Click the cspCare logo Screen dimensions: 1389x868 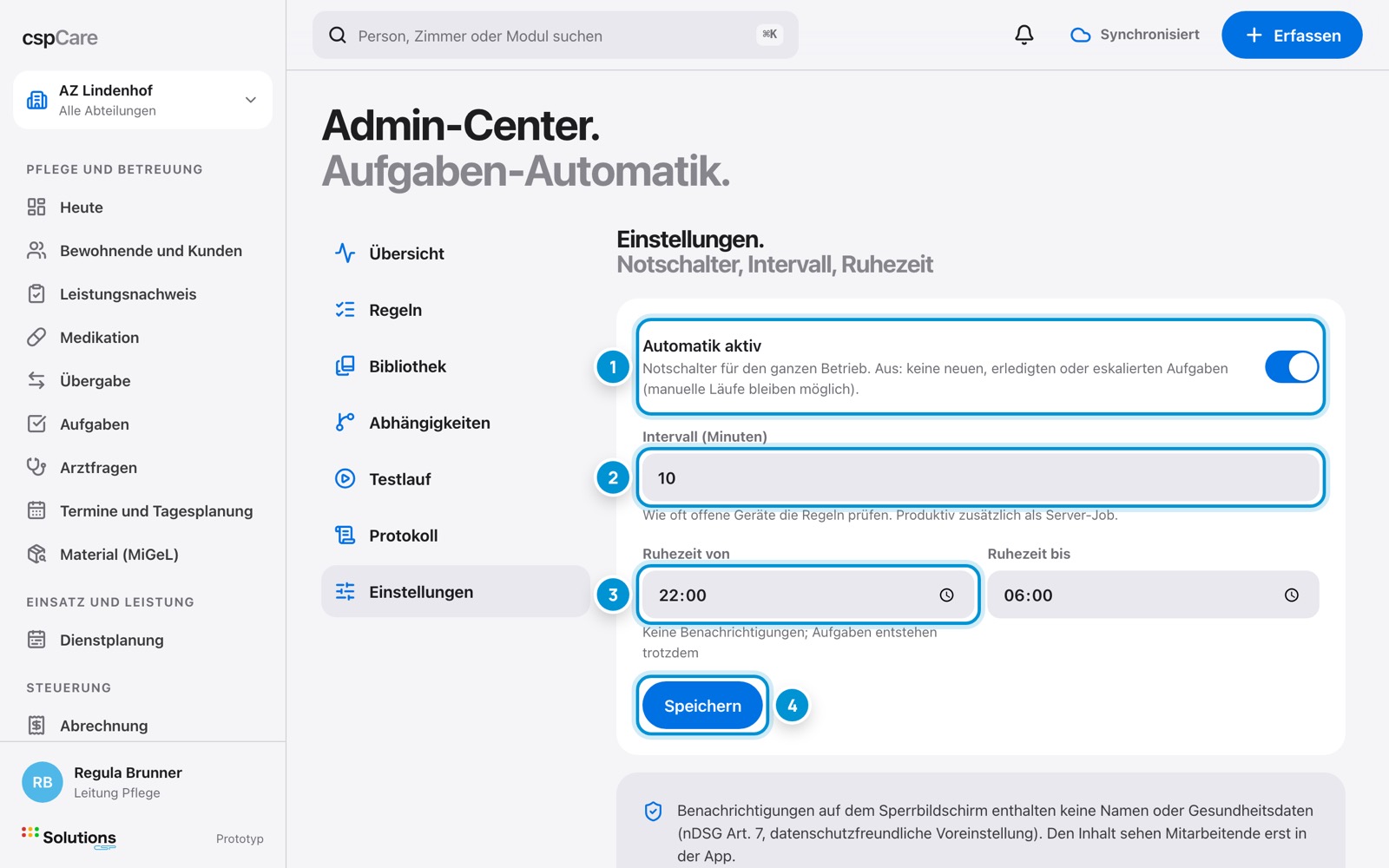point(60,37)
